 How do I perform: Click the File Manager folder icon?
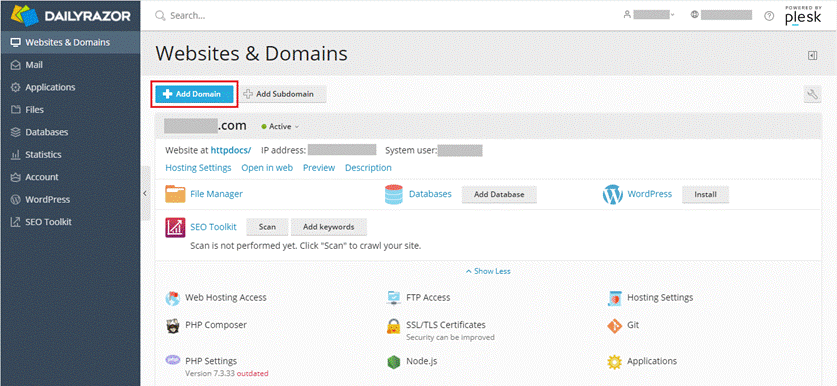[x=175, y=194]
